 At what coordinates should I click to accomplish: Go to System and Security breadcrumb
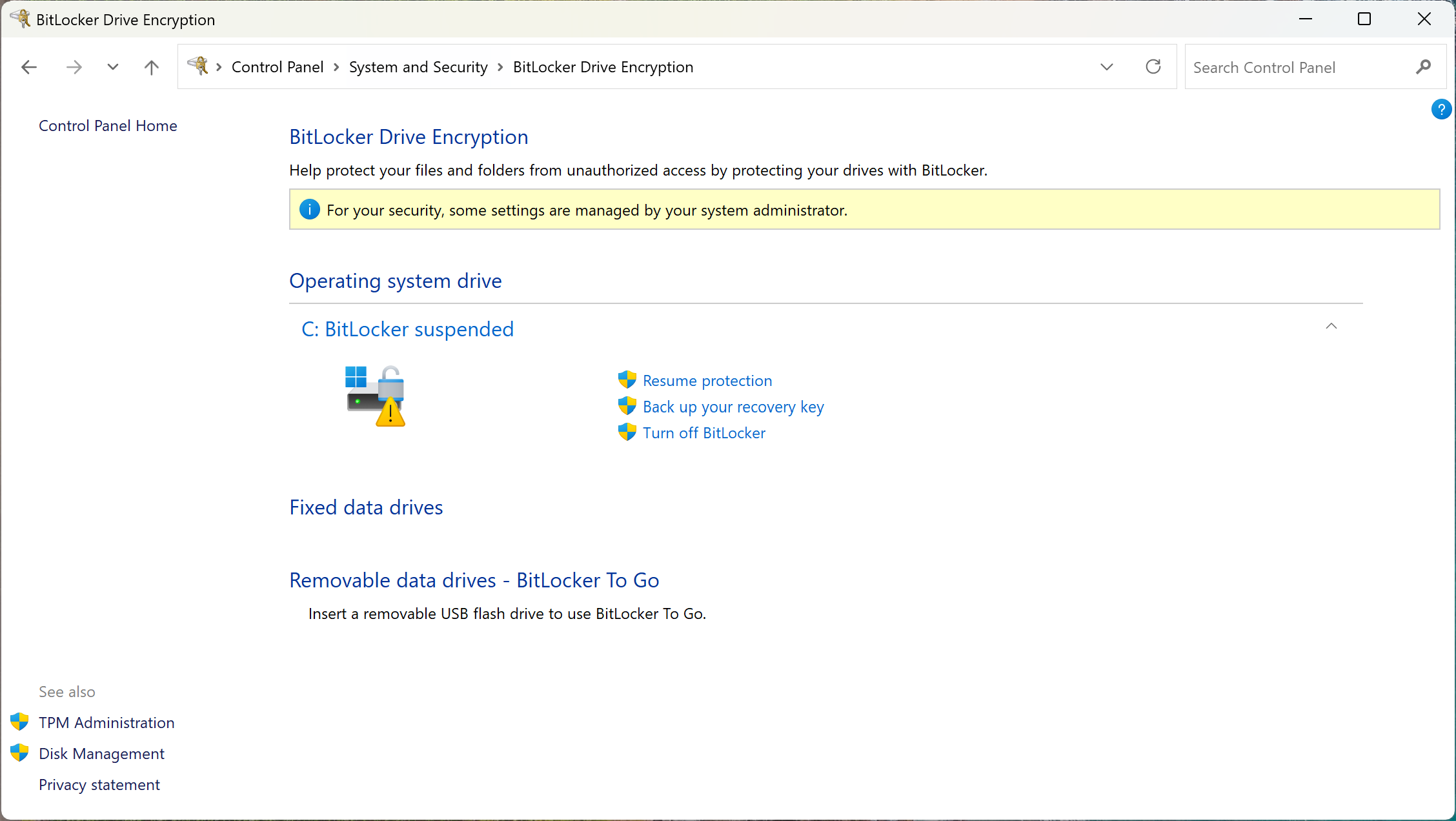point(418,67)
